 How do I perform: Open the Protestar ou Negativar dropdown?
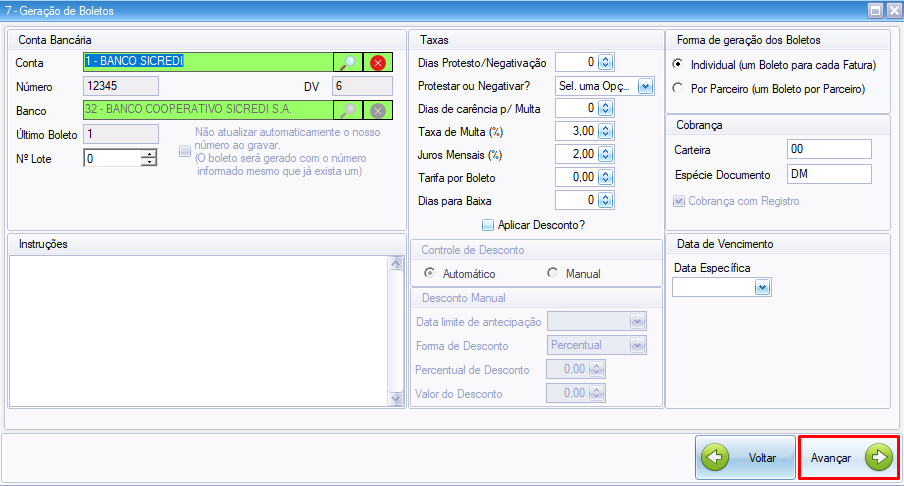click(x=645, y=86)
